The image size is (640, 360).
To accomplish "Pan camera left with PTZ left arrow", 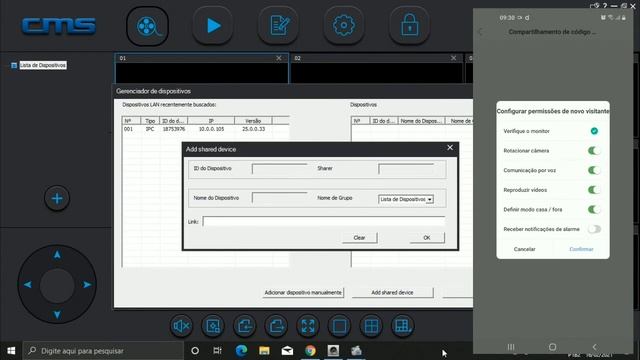I will coord(28,284).
